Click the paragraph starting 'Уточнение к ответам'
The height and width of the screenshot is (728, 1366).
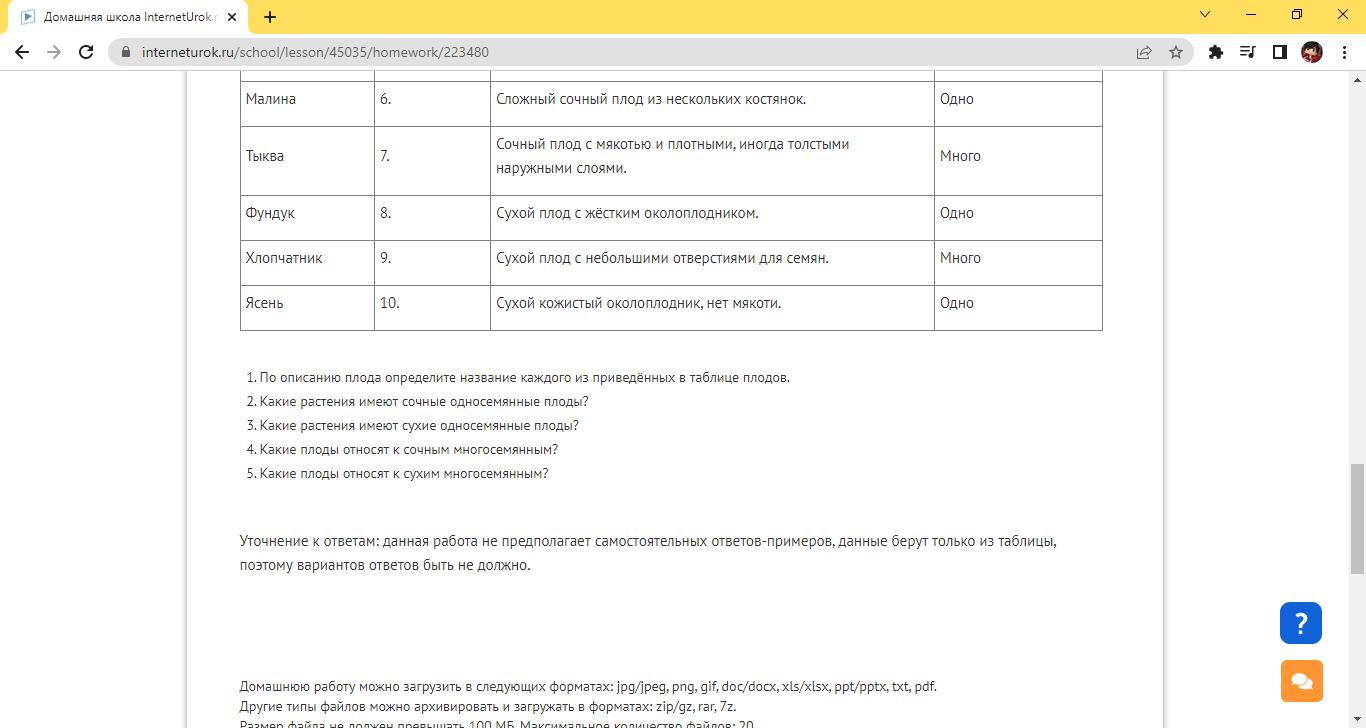[648, 553]
